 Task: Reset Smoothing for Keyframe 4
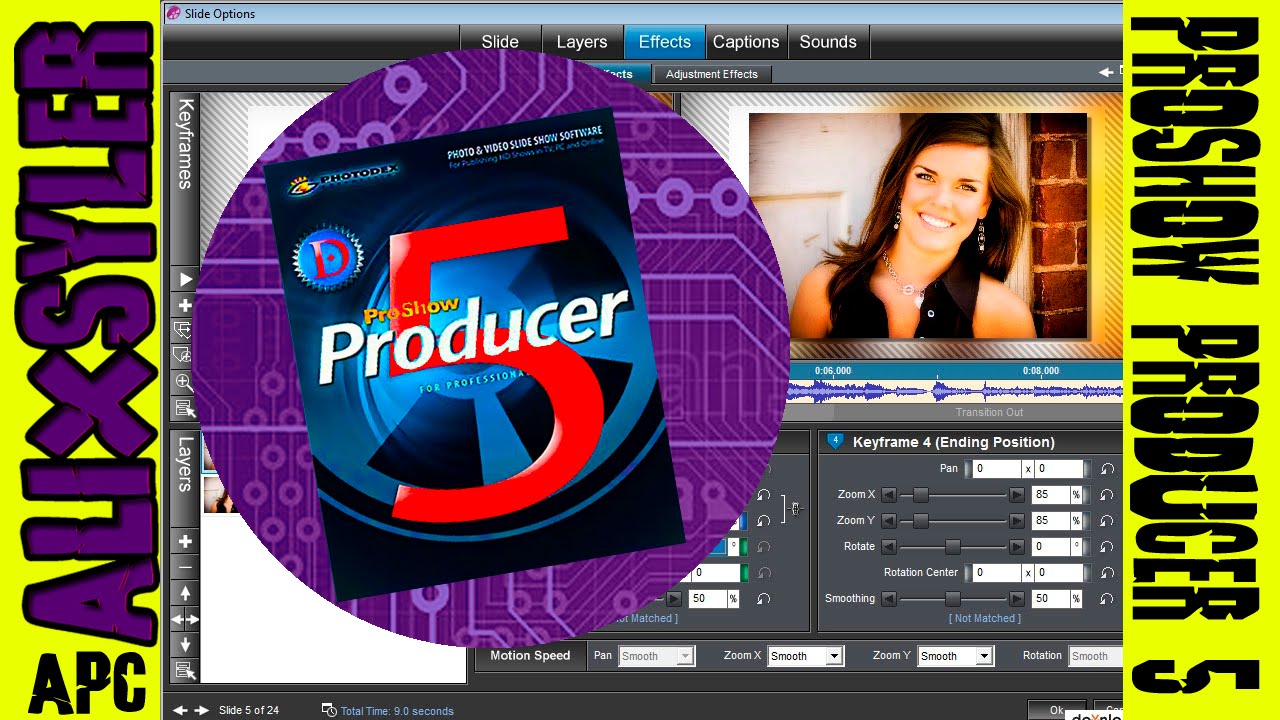[x=1107, y=598]
